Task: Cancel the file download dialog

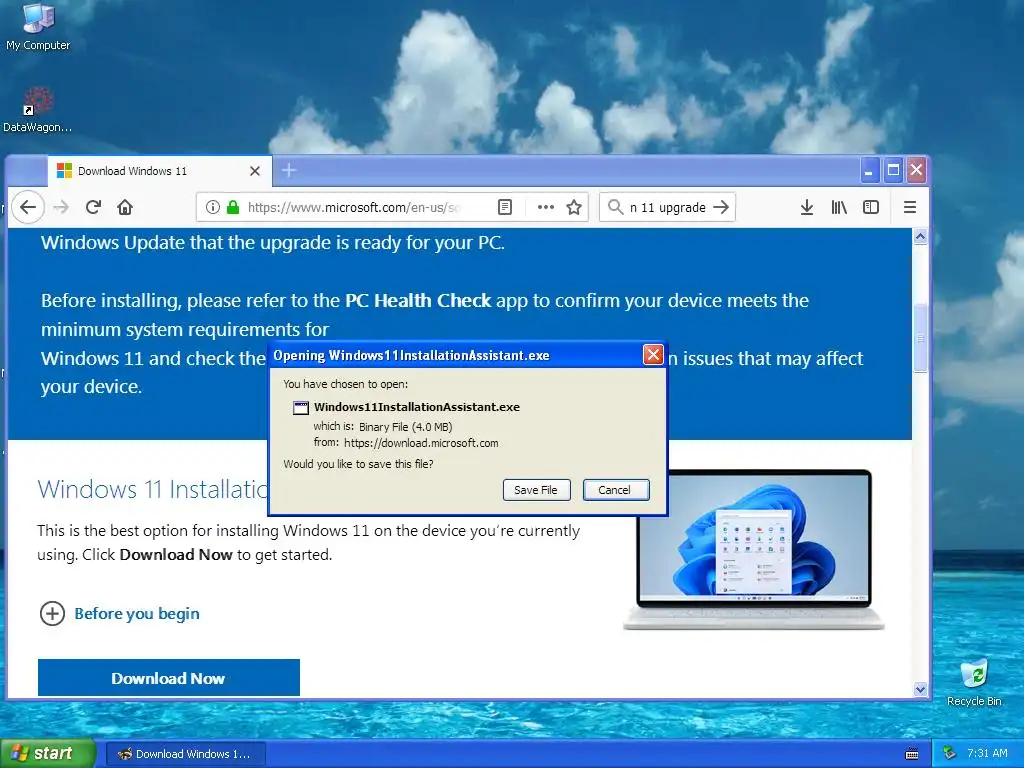Action: [x=615, y=490]
